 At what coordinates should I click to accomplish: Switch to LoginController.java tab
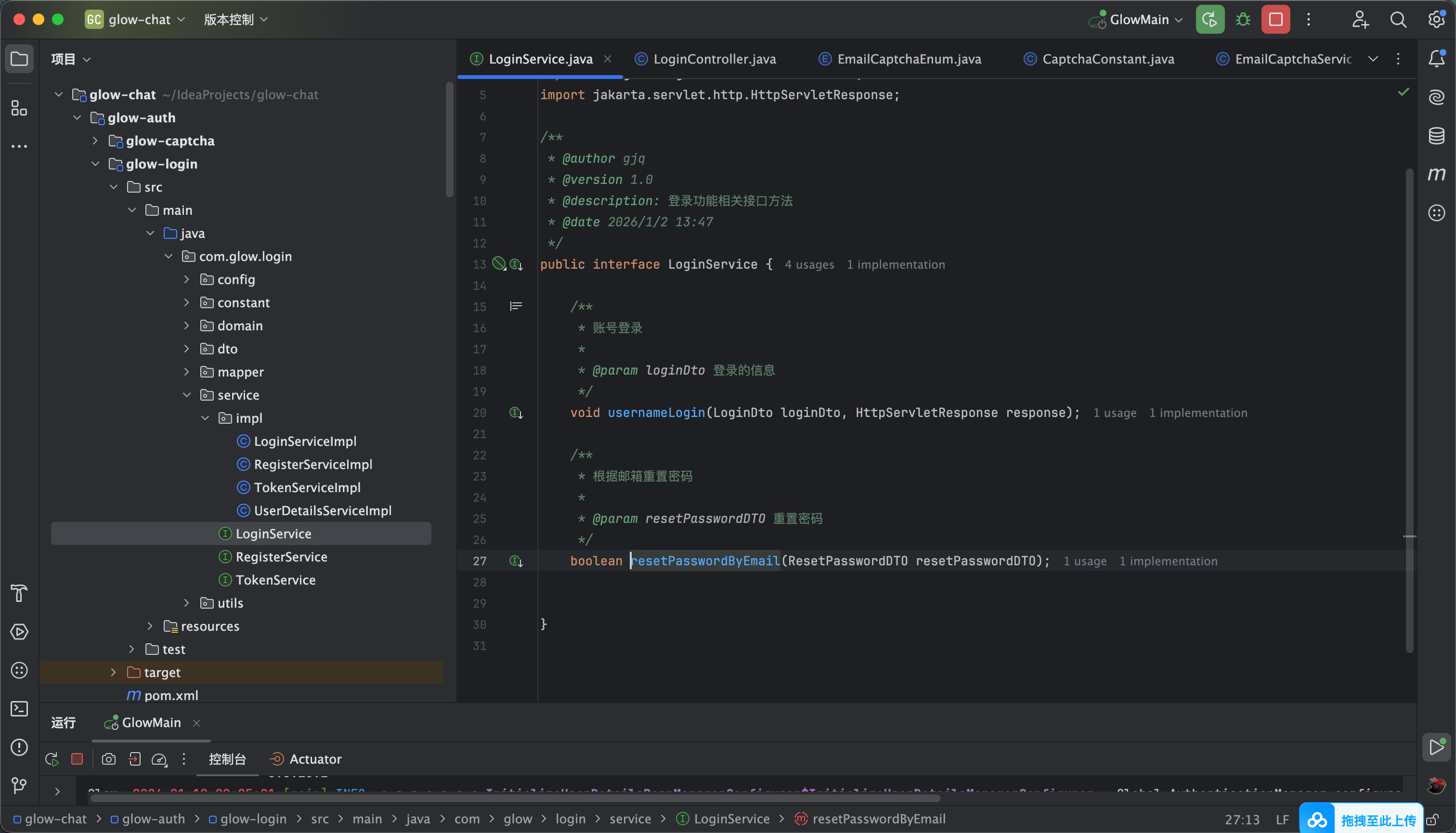(x=714, y=59)
